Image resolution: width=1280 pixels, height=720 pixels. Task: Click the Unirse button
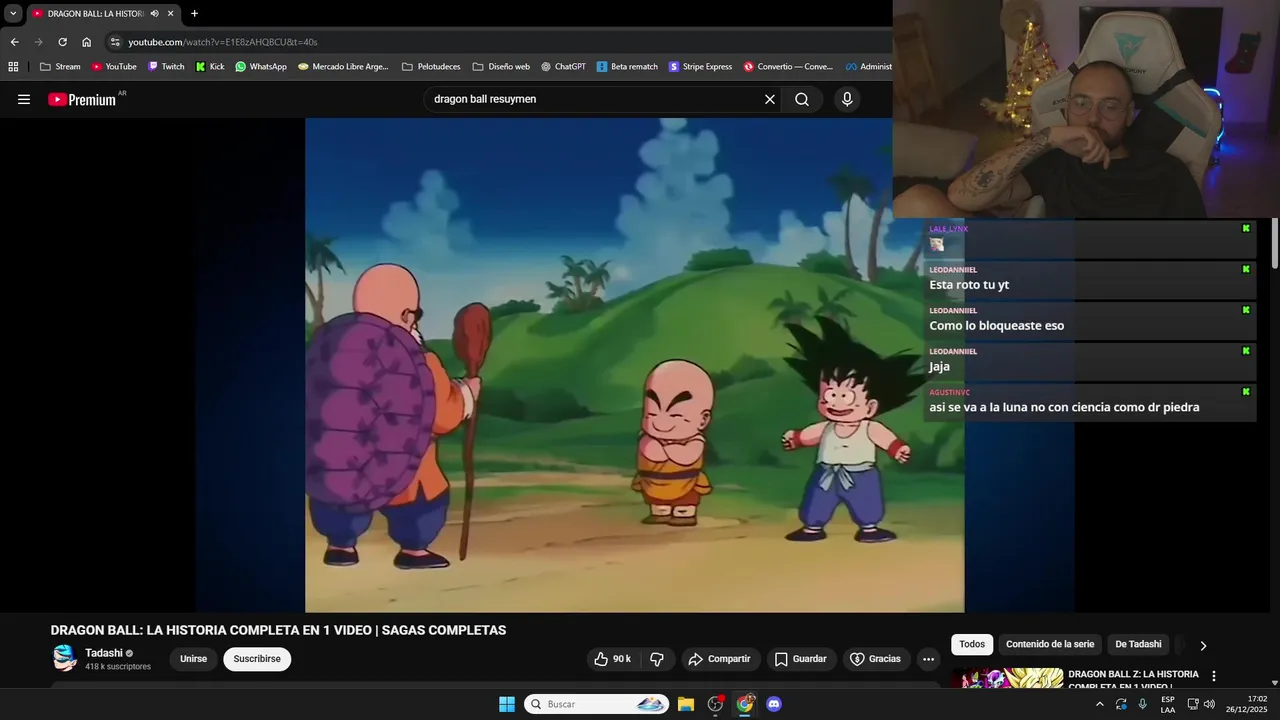coord(193,659)
